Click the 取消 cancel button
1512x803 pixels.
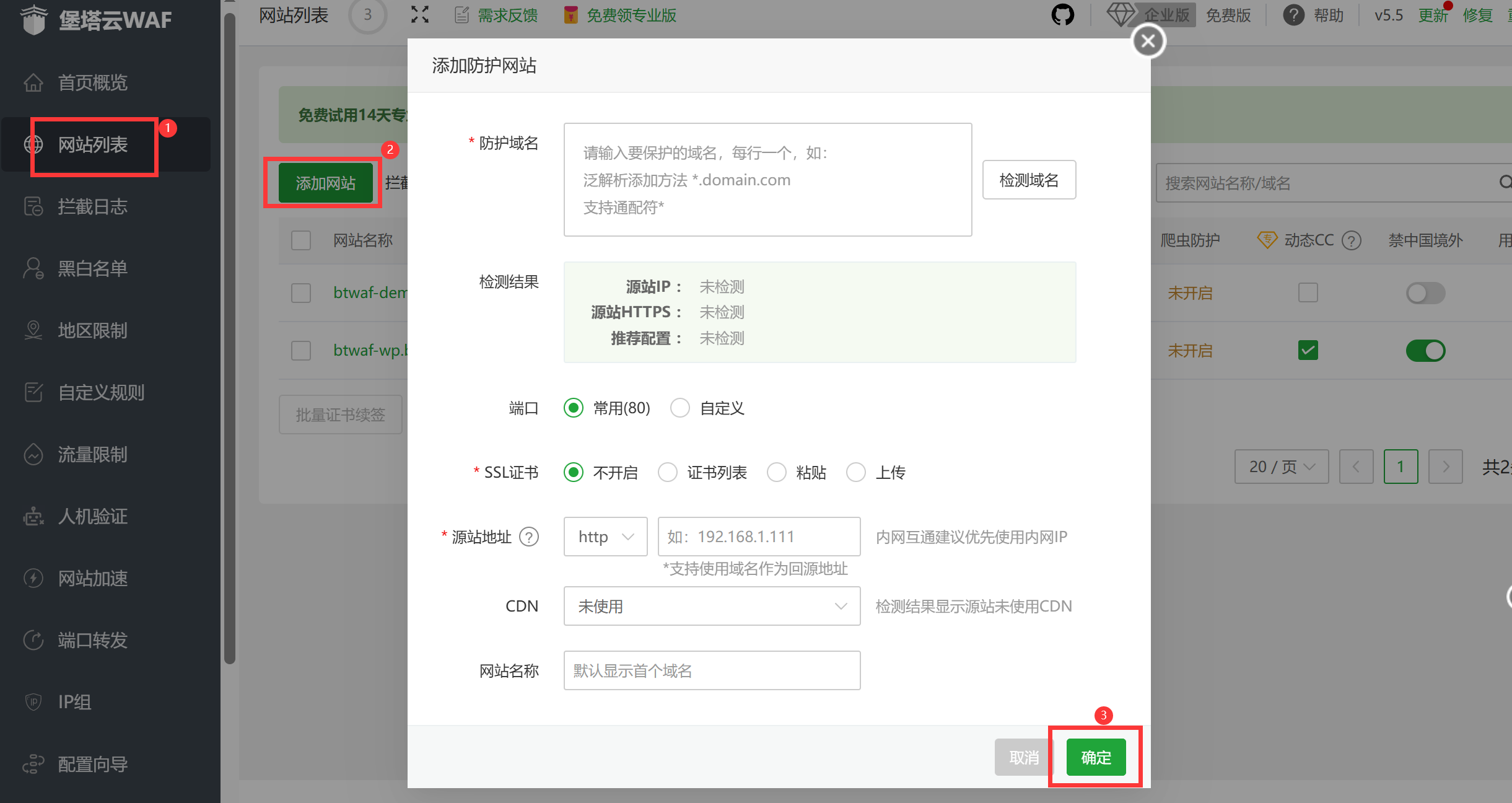[1023, 757]
